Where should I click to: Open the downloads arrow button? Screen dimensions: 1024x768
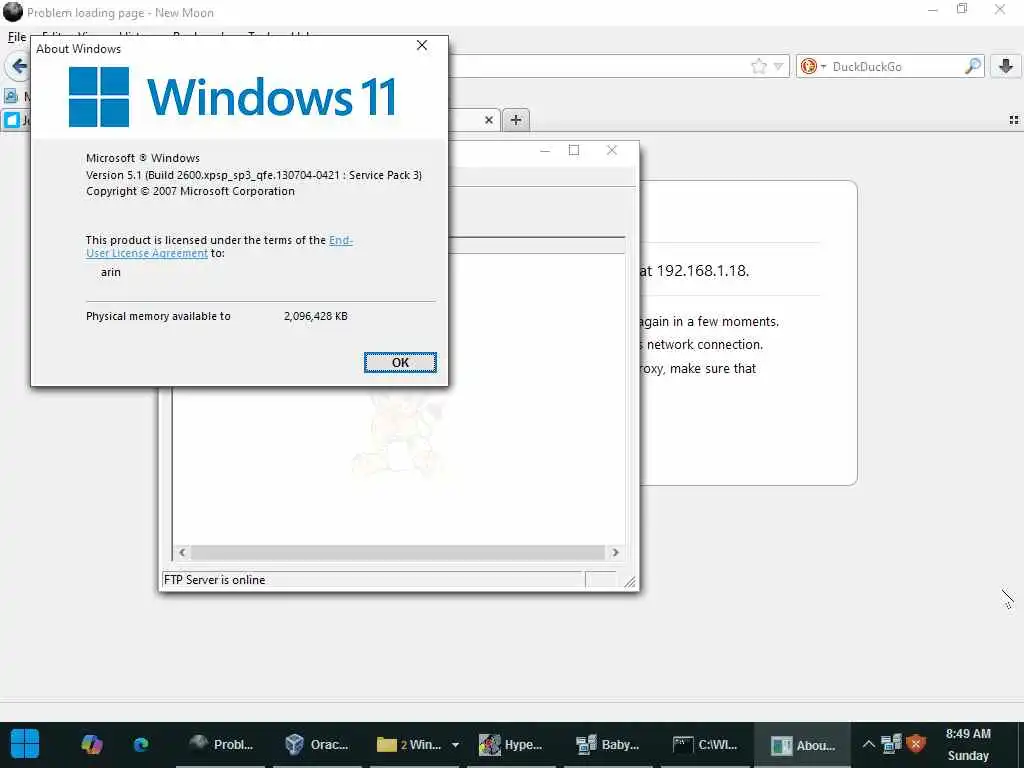pyautogui.click(x=1006, y=66)
